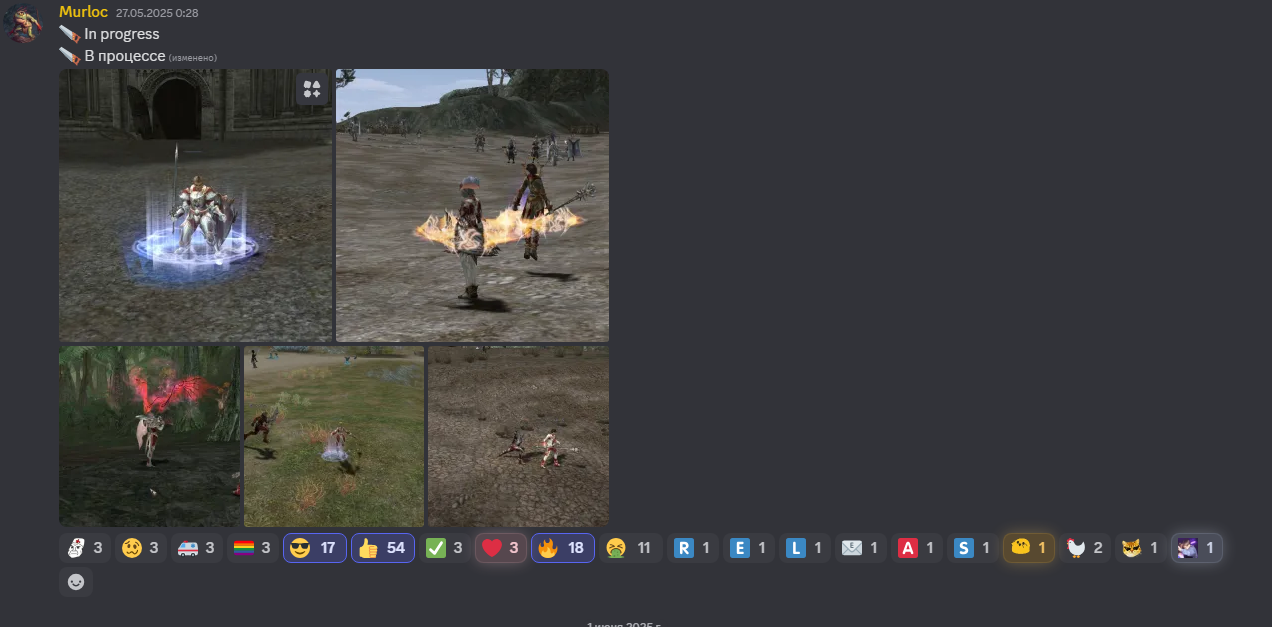Toggle the fire reaction with 18
Image resolution: width=1272 pixels, height=627 pixels.
(x=563, y=548)
